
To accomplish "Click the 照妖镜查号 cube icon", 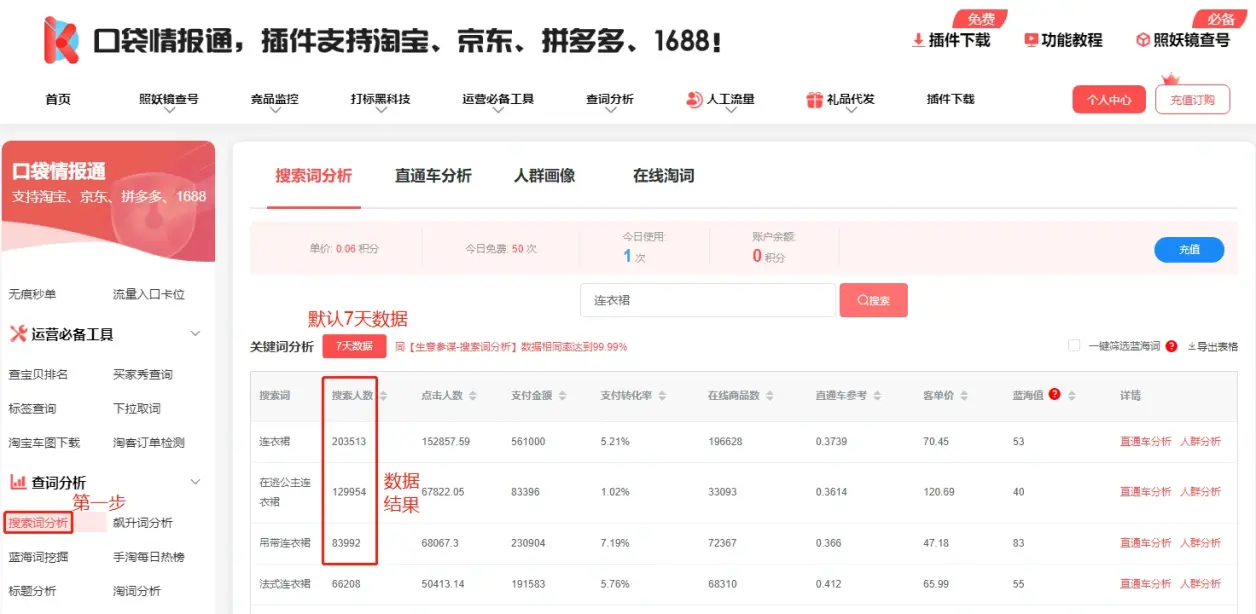I will tap(1144, 40).
